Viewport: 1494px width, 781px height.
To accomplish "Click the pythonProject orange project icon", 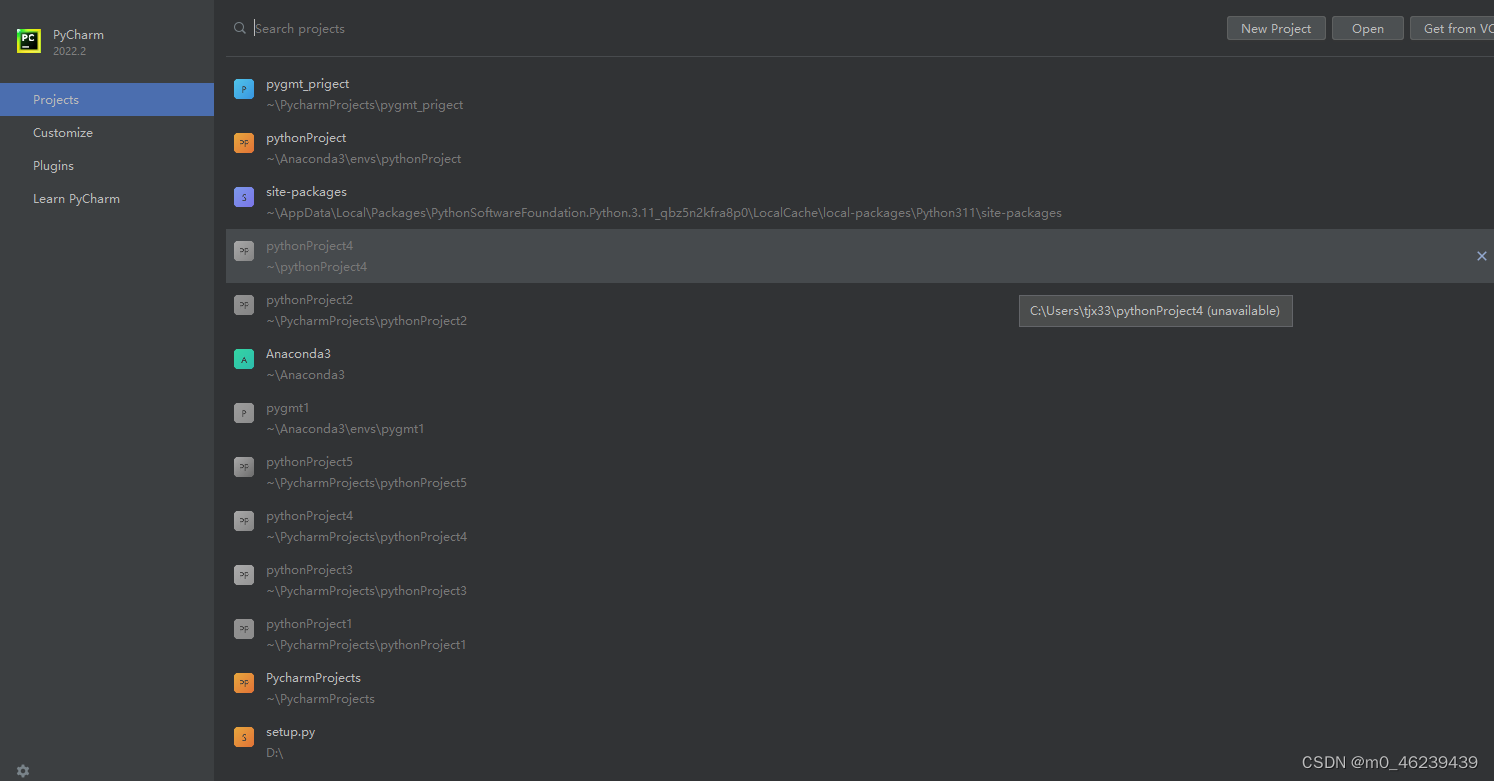I will coord(243,143).
